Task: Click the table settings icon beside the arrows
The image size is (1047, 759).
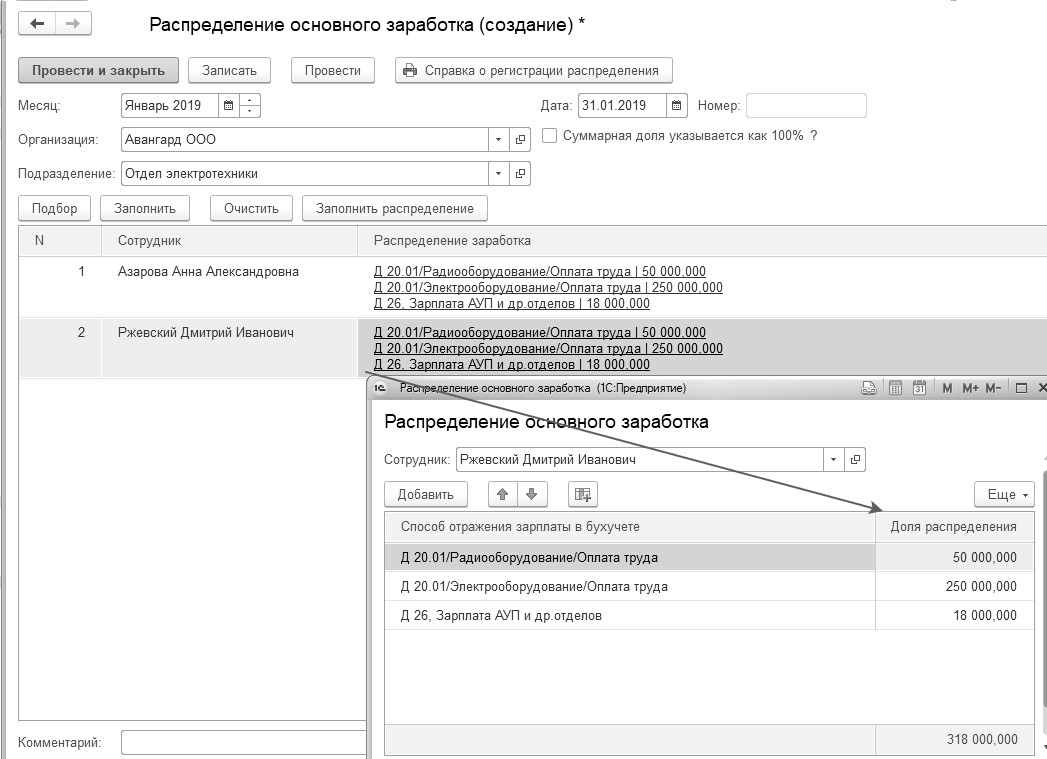Action: [583, 494]
